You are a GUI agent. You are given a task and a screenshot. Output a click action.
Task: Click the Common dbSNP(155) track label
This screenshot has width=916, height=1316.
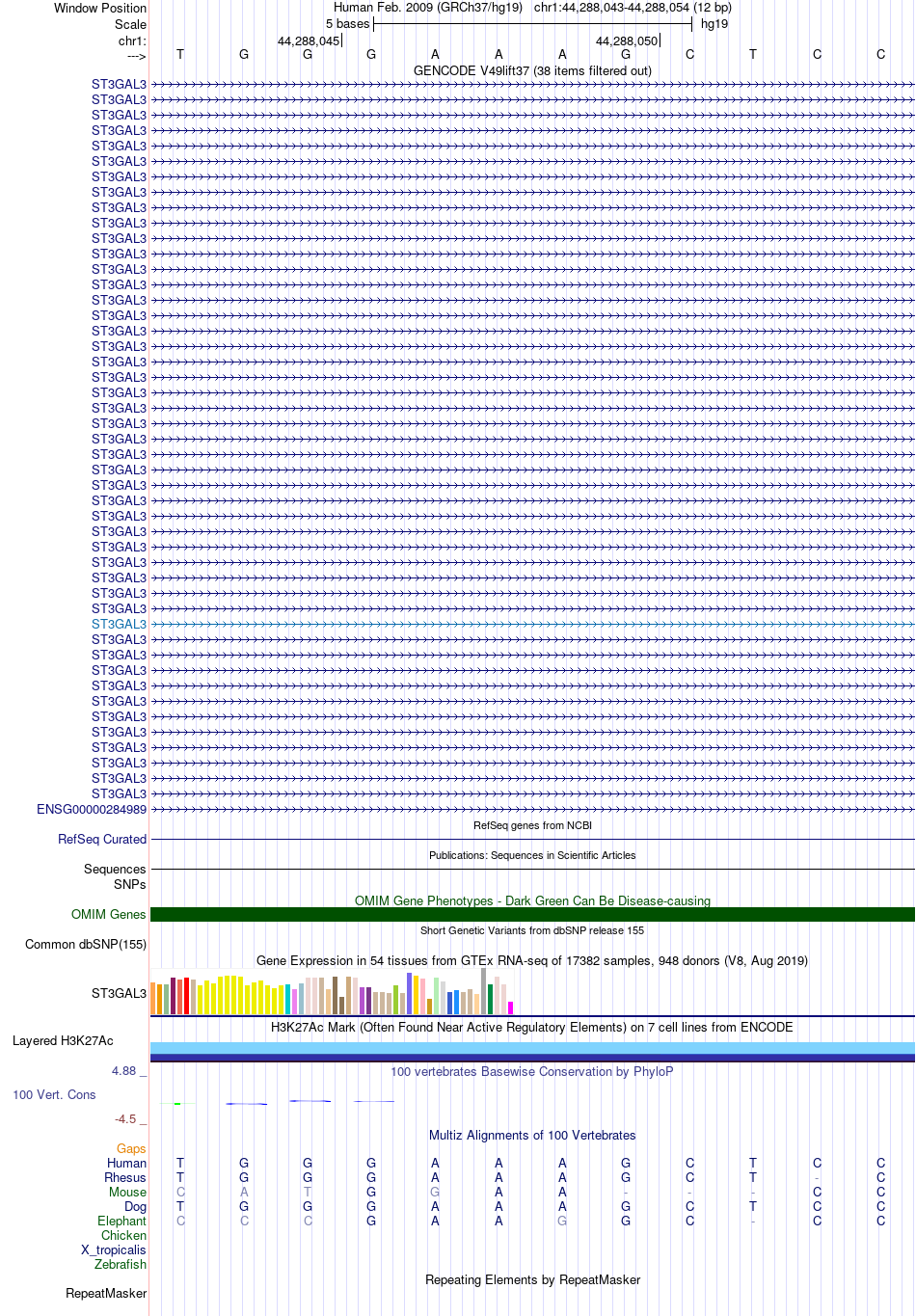(86, 944)
